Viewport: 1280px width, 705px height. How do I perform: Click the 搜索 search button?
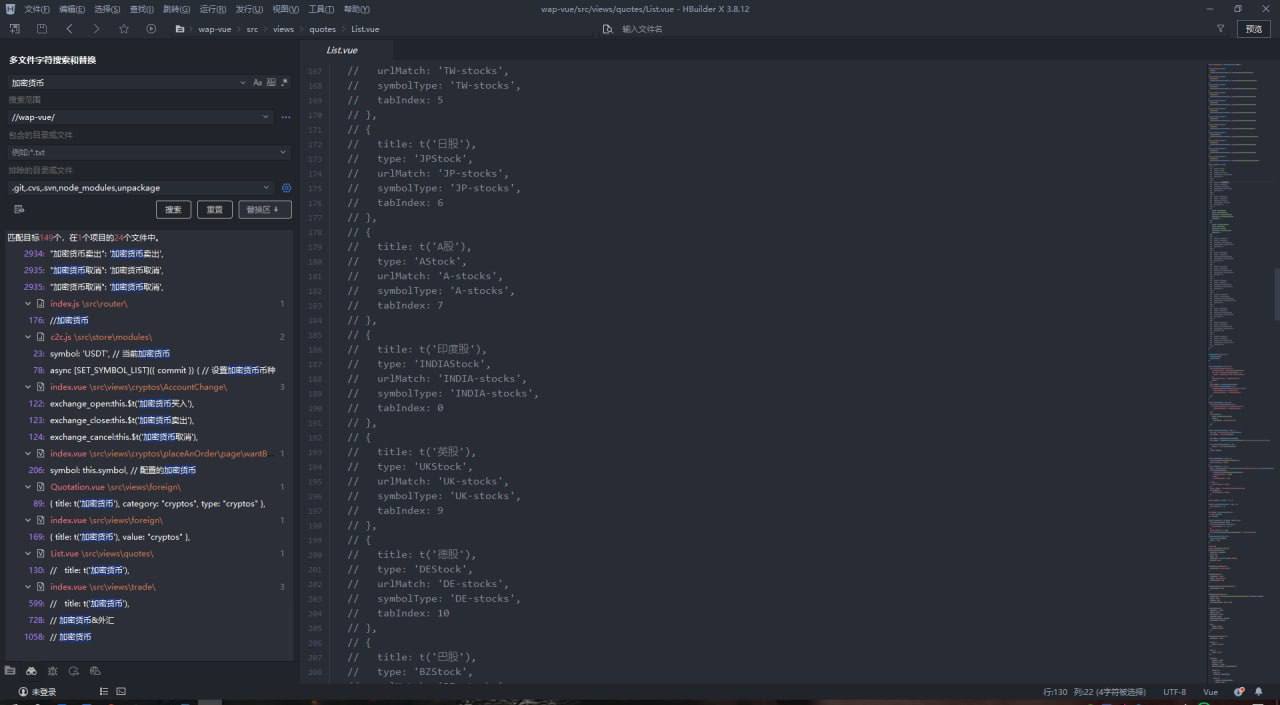pos(173,209)
